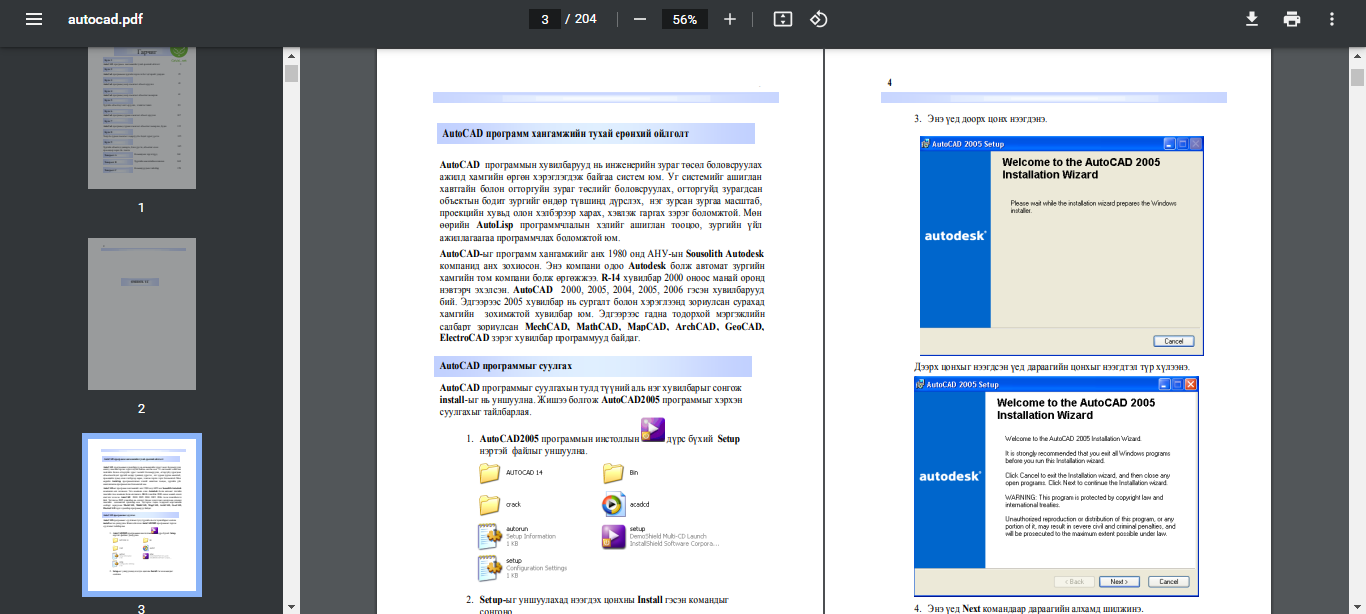Select the page number input field
The image size is (1366, 614).
coord(544,19)
